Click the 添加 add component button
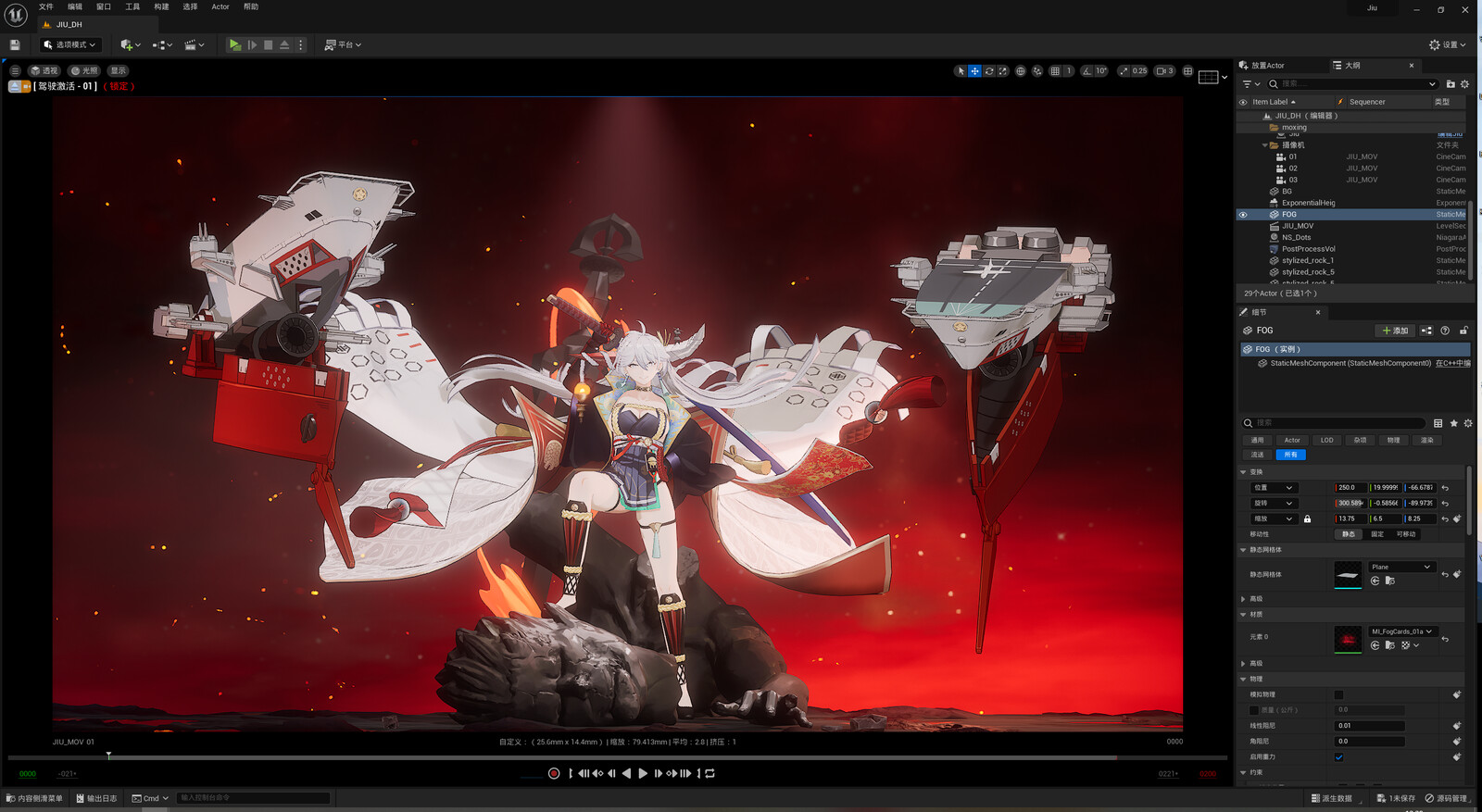 pyautogui.click(x=1395, y=331)
